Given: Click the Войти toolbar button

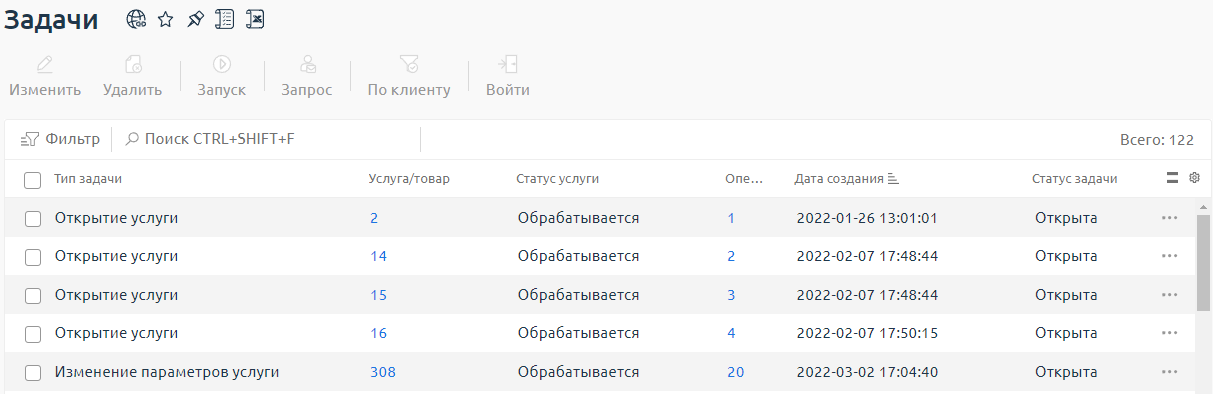Looking at the screenshot, I should 508,76.
